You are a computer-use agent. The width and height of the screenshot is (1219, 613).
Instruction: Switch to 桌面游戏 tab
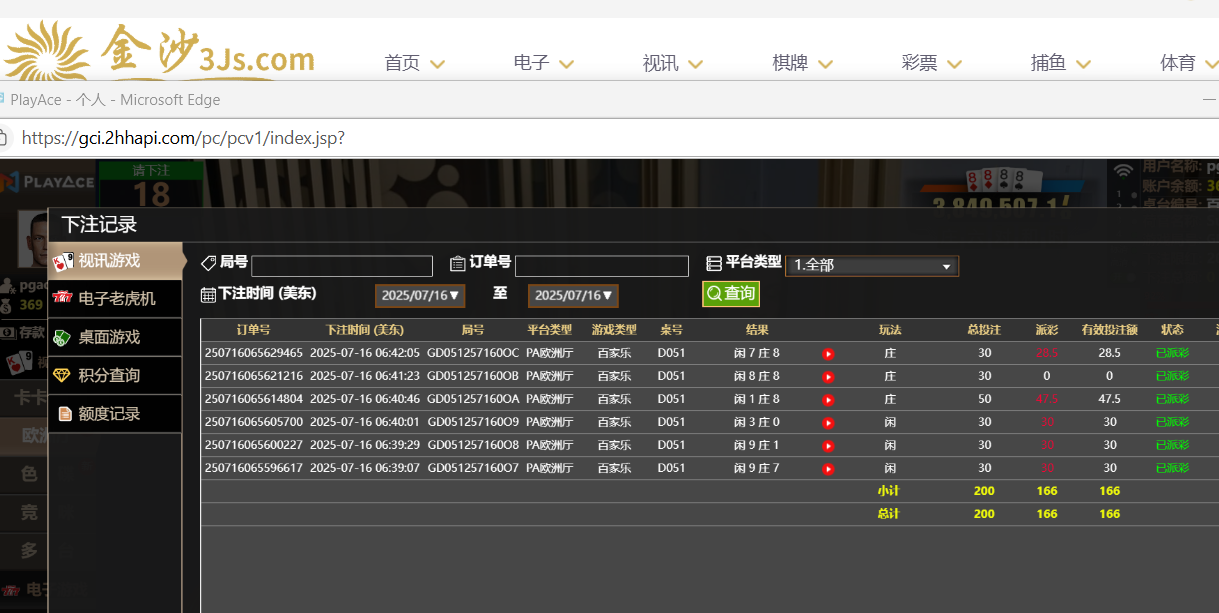tap(109, 337)
